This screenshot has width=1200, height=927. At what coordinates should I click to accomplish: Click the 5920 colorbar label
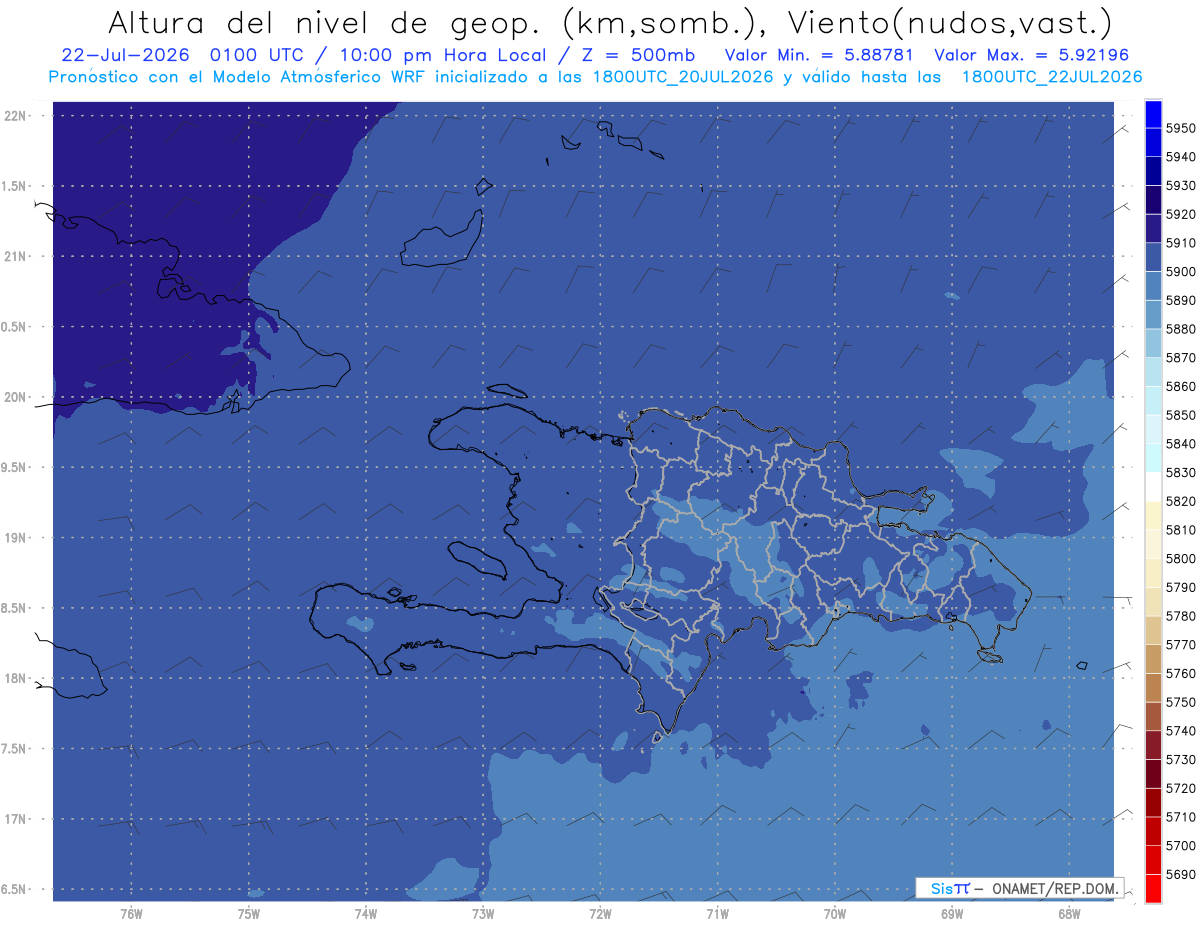[1181, 215]
